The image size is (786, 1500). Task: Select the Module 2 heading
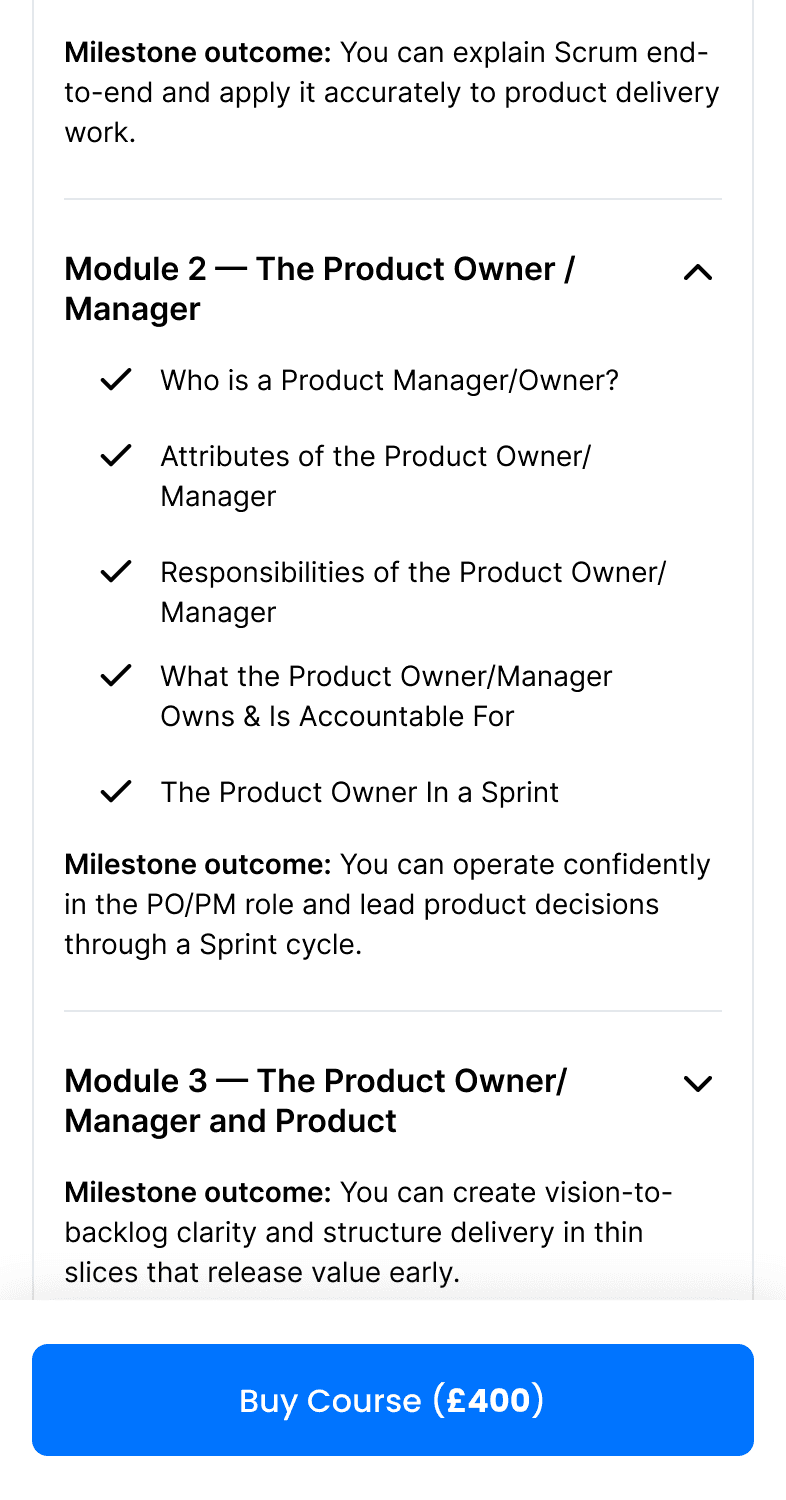(320, 288)
